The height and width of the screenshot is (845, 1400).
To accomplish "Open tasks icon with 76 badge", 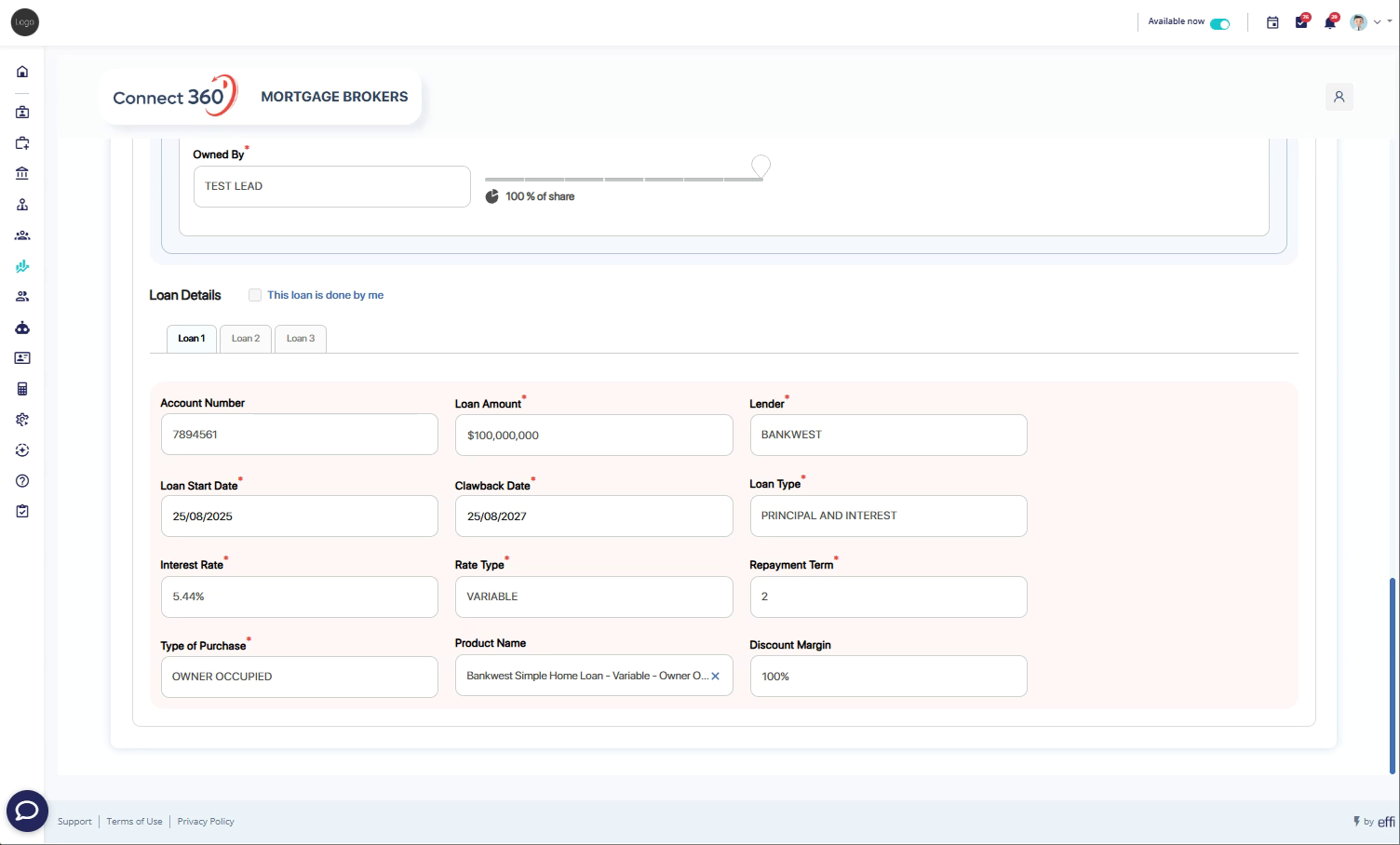I will 1301,22.
